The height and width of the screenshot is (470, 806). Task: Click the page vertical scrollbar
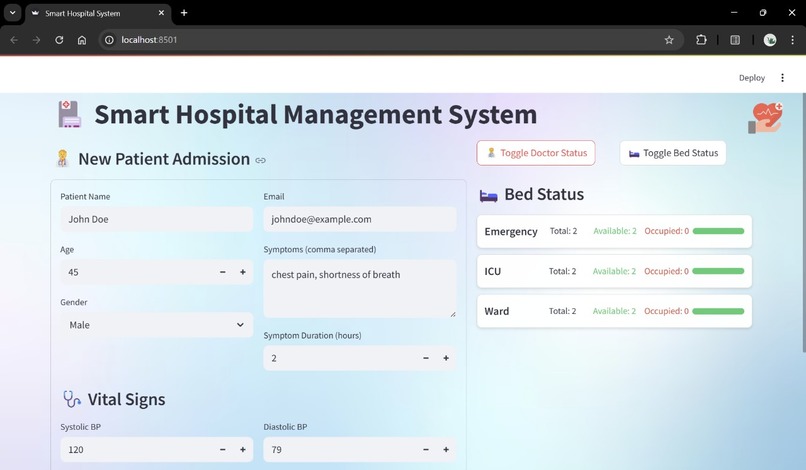(x=803, y=222)
